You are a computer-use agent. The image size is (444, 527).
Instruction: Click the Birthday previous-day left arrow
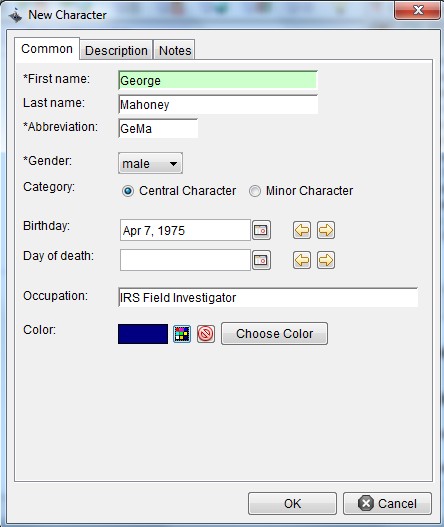coord(302,230)
